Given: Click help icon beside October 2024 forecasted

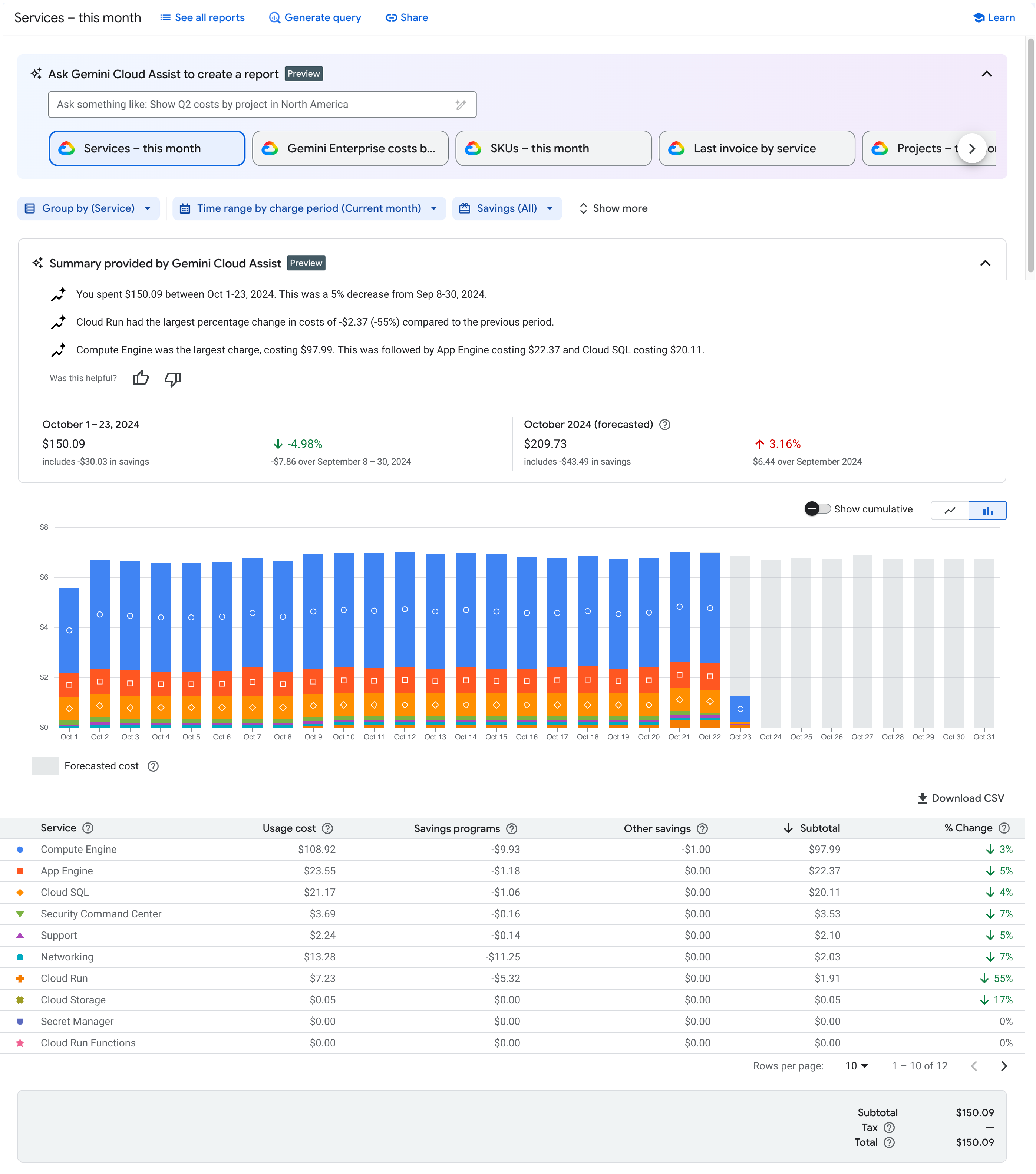Looking at the screenshot, I should [665, 425].
